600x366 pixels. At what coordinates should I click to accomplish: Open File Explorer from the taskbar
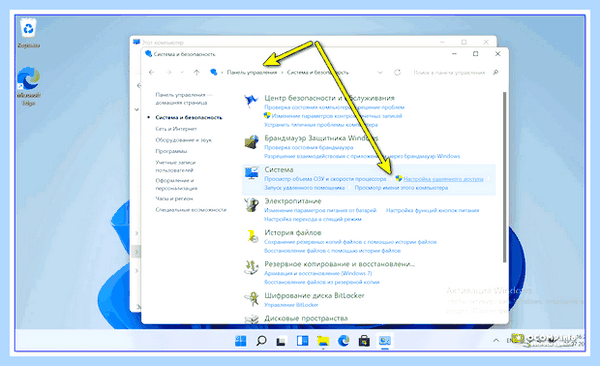[x=323, y=340]
